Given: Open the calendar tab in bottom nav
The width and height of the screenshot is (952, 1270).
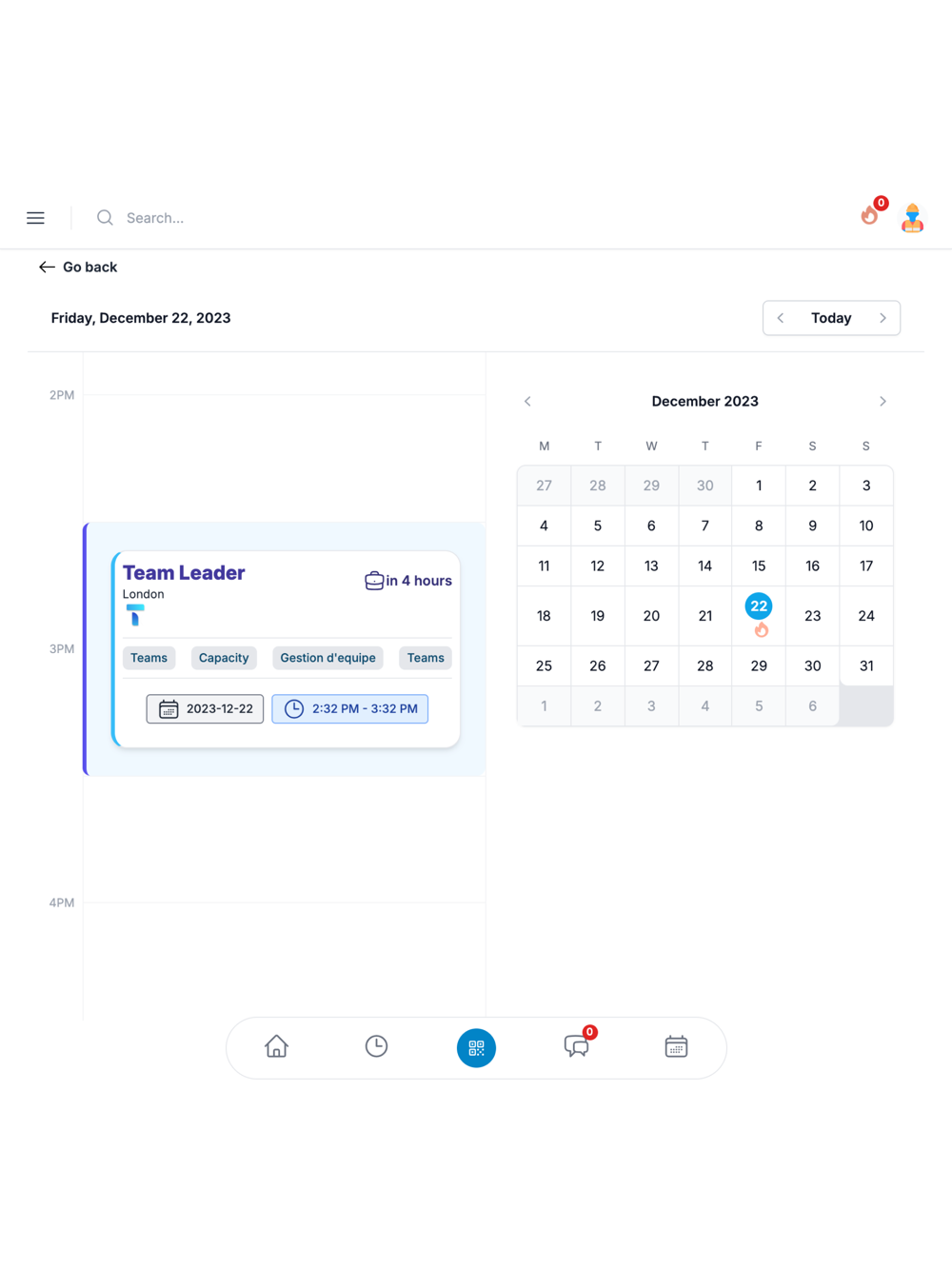Looking at the screenshot, I should click(x=676, y=1047).
